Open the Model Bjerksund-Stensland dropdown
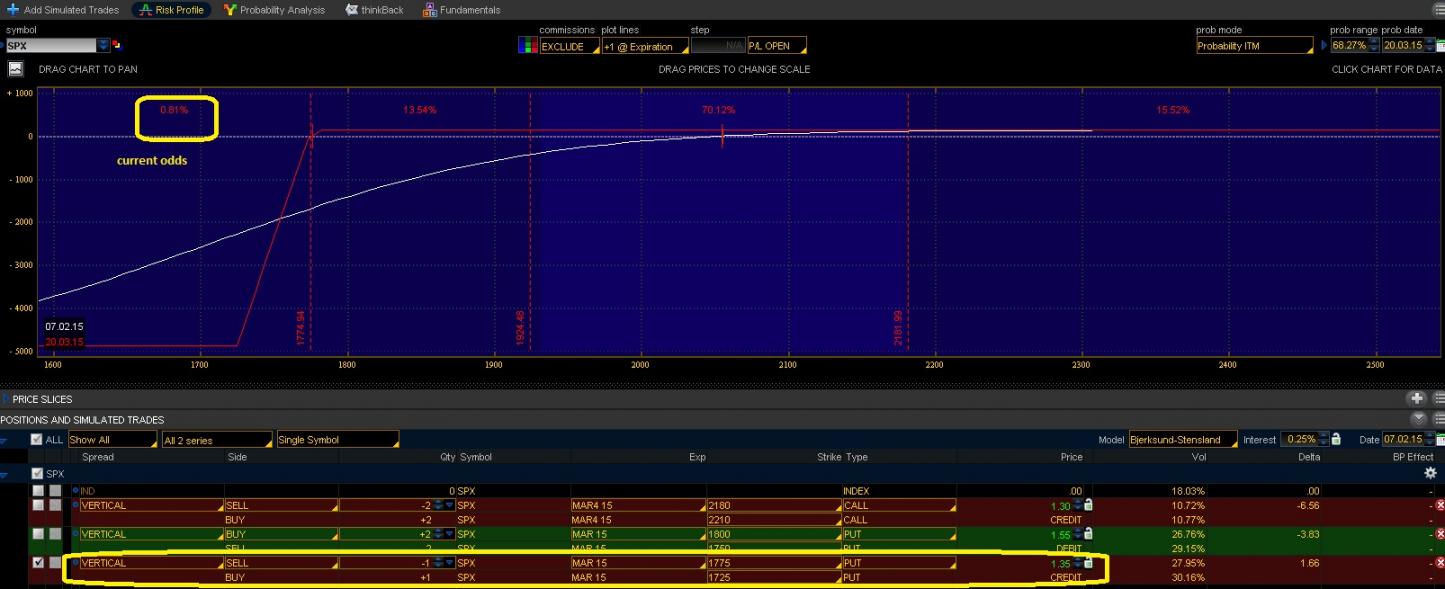Image resolution: width=1445 pixels, height=589 pixels. [1183, 440]
